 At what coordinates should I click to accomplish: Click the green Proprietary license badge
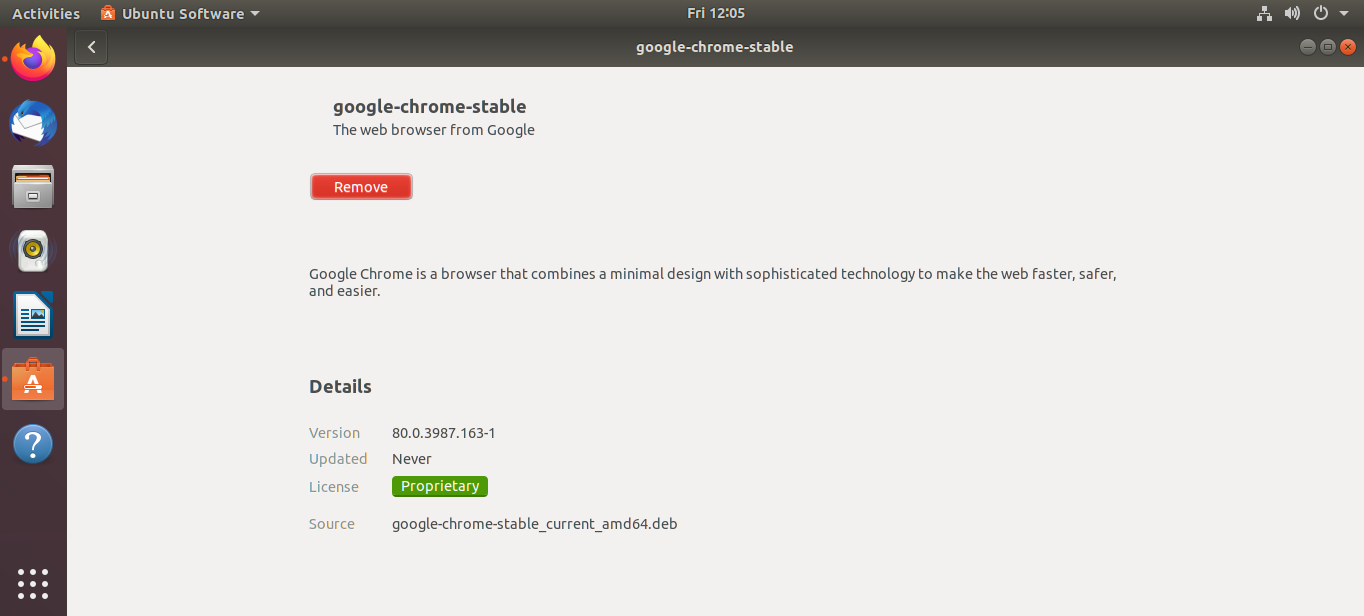440,487
